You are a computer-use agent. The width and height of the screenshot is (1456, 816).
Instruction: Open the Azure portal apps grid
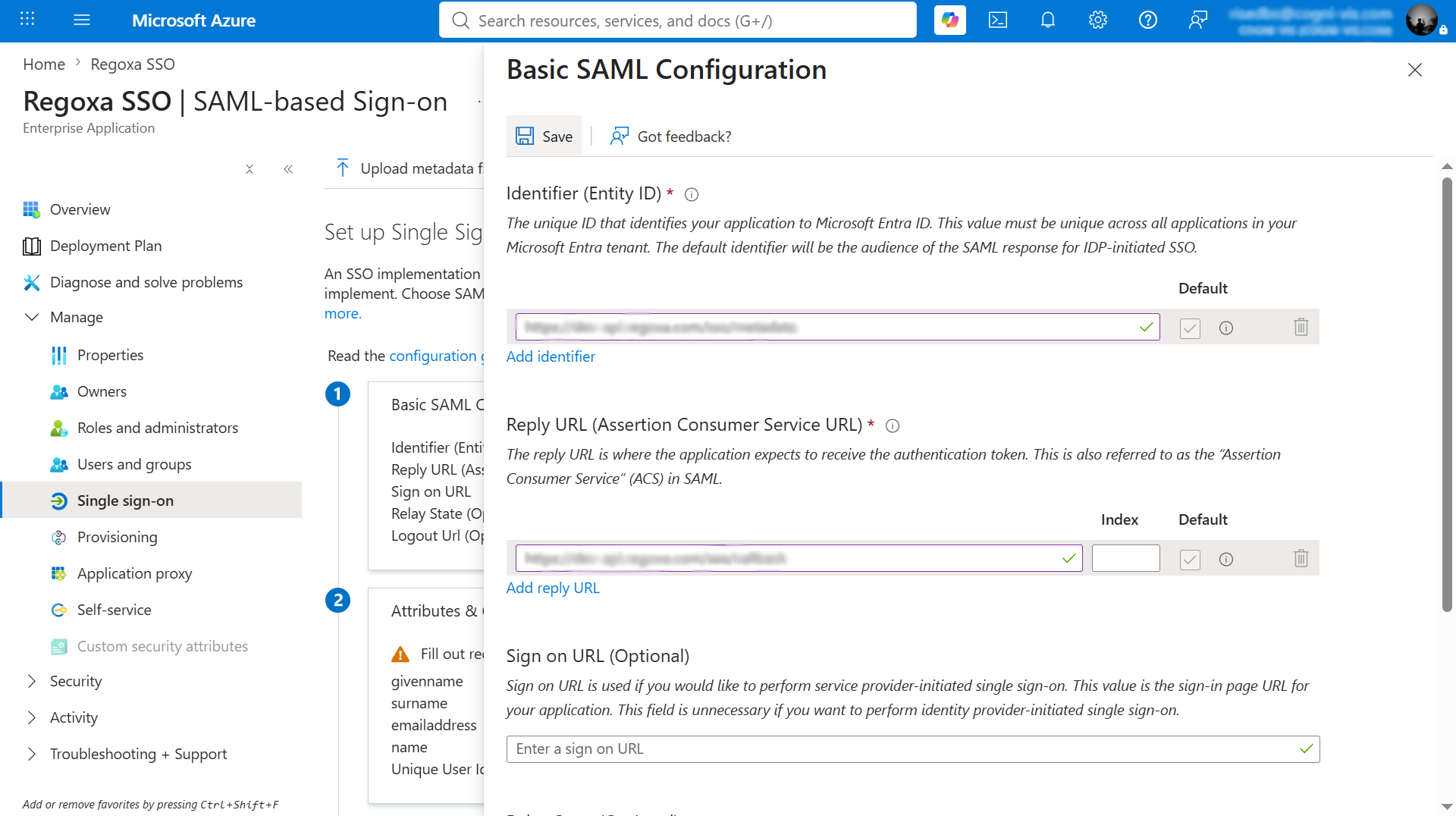tap(27, 20)
